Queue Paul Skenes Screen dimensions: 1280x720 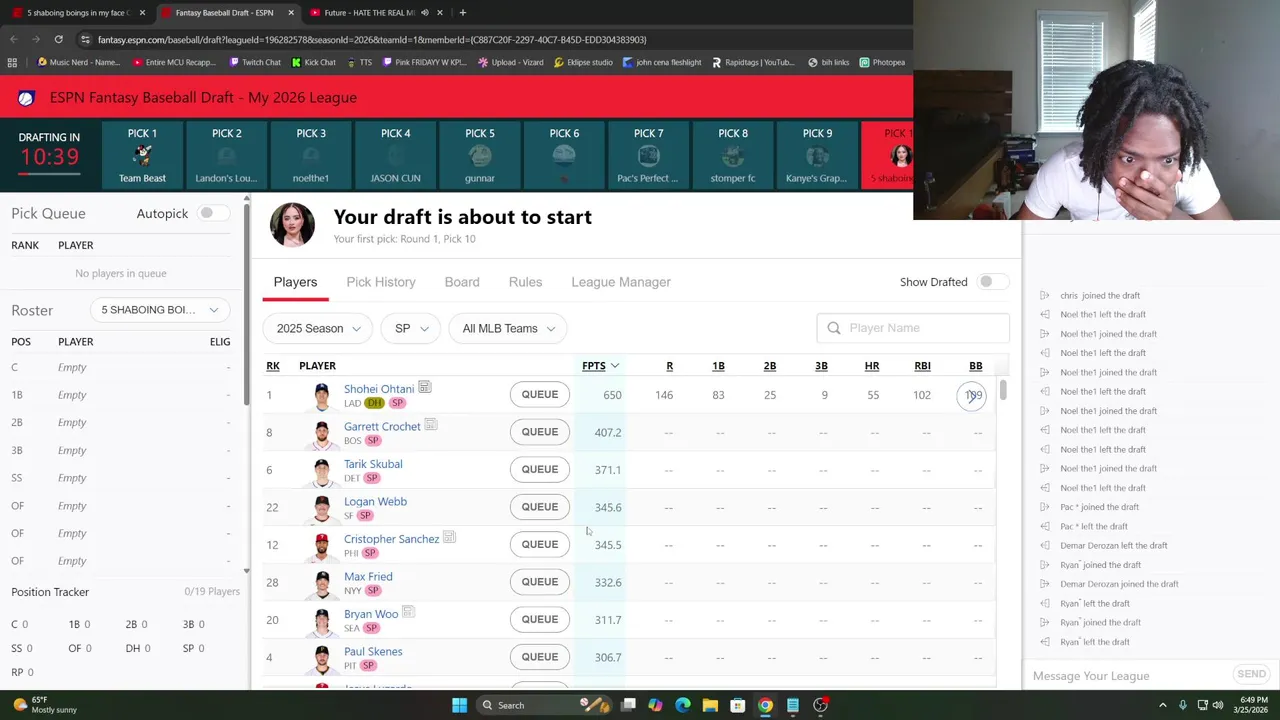coord(539,657)
